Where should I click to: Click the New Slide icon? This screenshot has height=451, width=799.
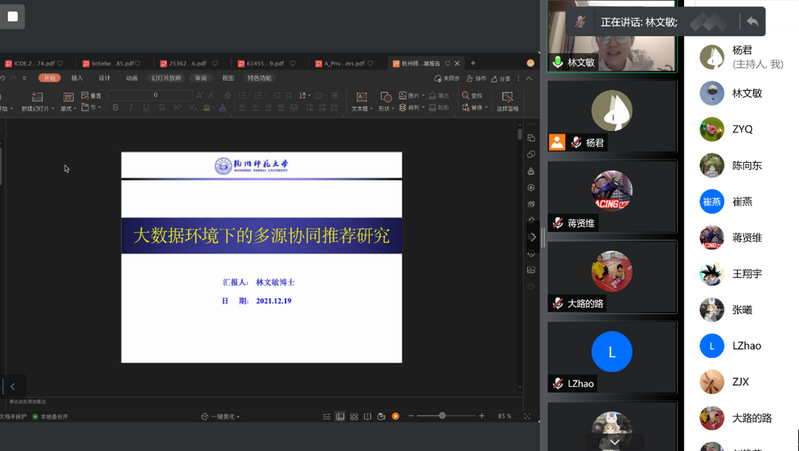click(x=37, y=97)
